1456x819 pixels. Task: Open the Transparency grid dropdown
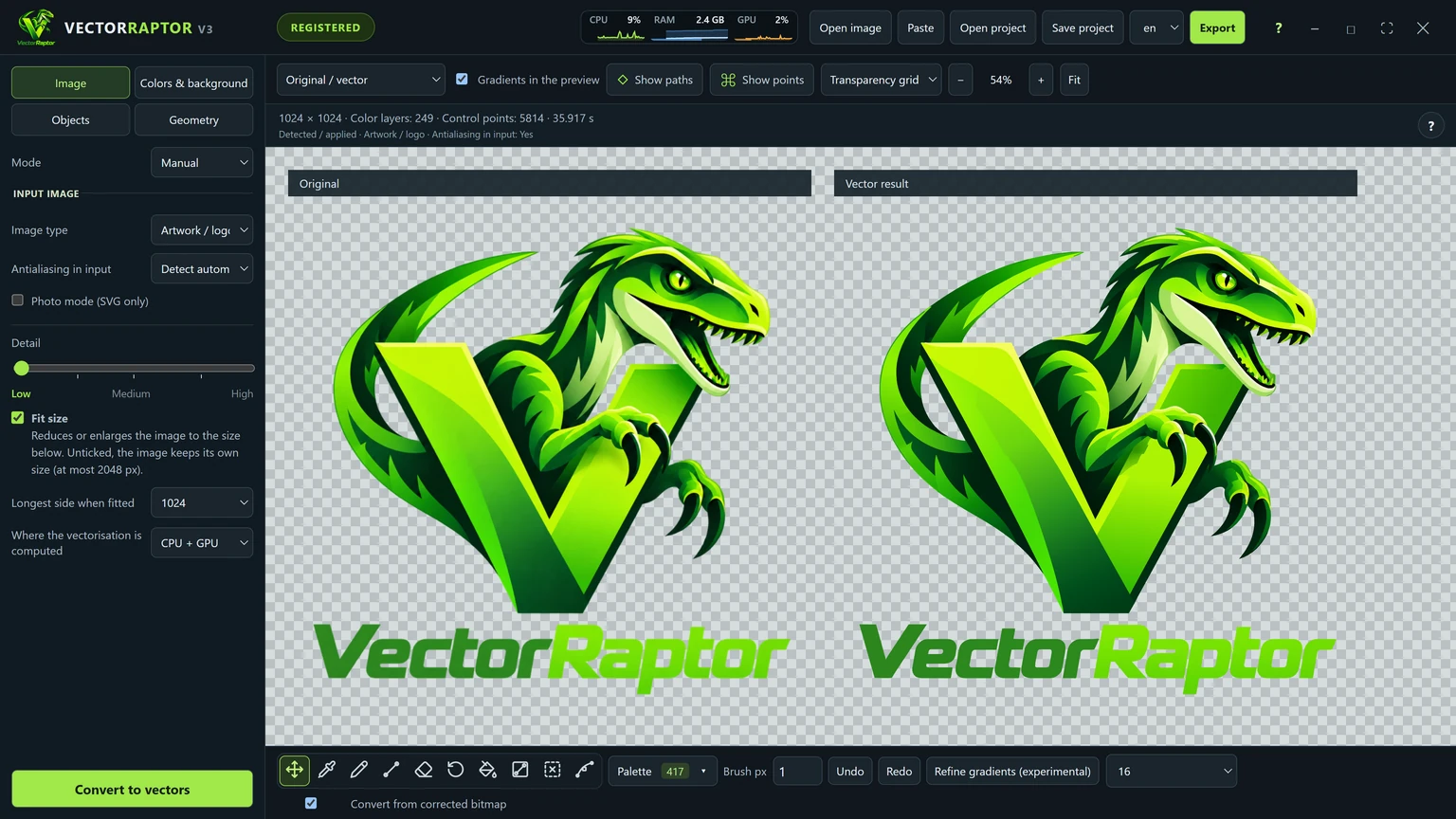coord(881,80)
